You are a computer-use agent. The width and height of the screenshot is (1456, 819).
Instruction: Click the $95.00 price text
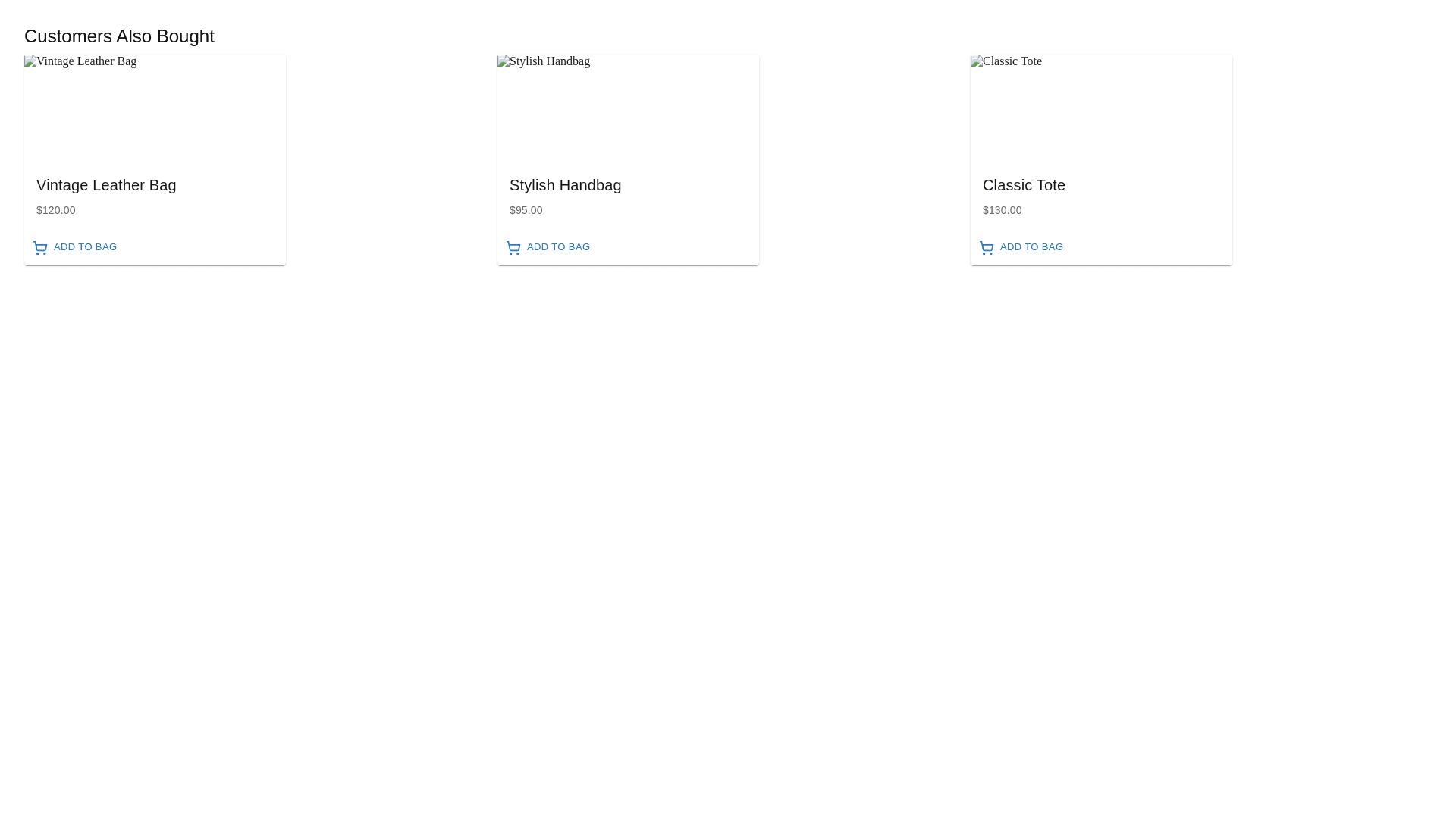[x=526, y=210]
